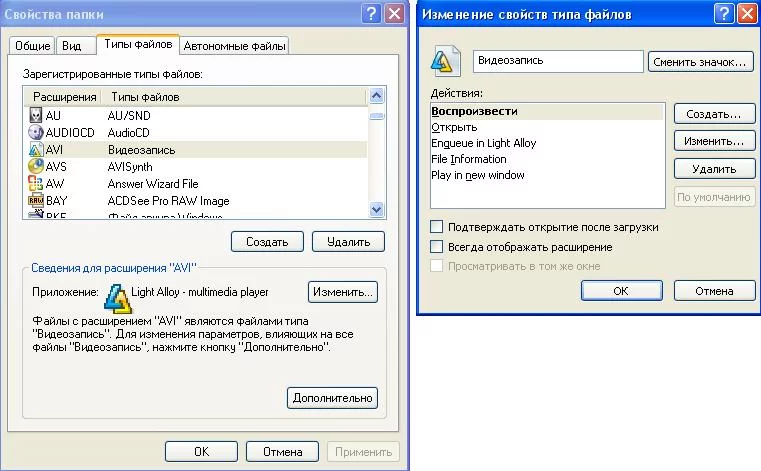The image size is (761, 471).
Task: Click the AVI file type icon
Action: [35, 150]
